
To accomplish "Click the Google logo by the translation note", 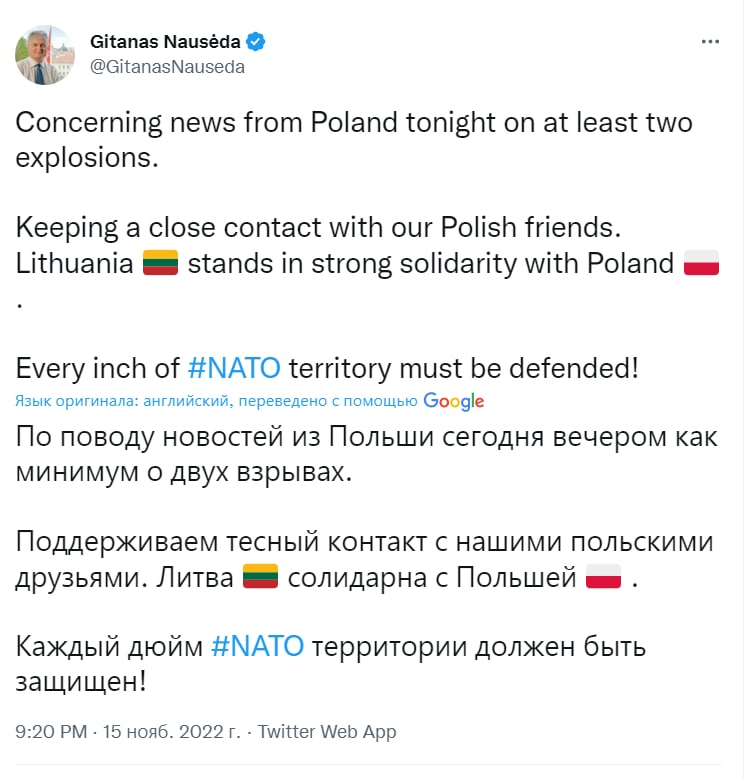I will click(x=454, y=401).
